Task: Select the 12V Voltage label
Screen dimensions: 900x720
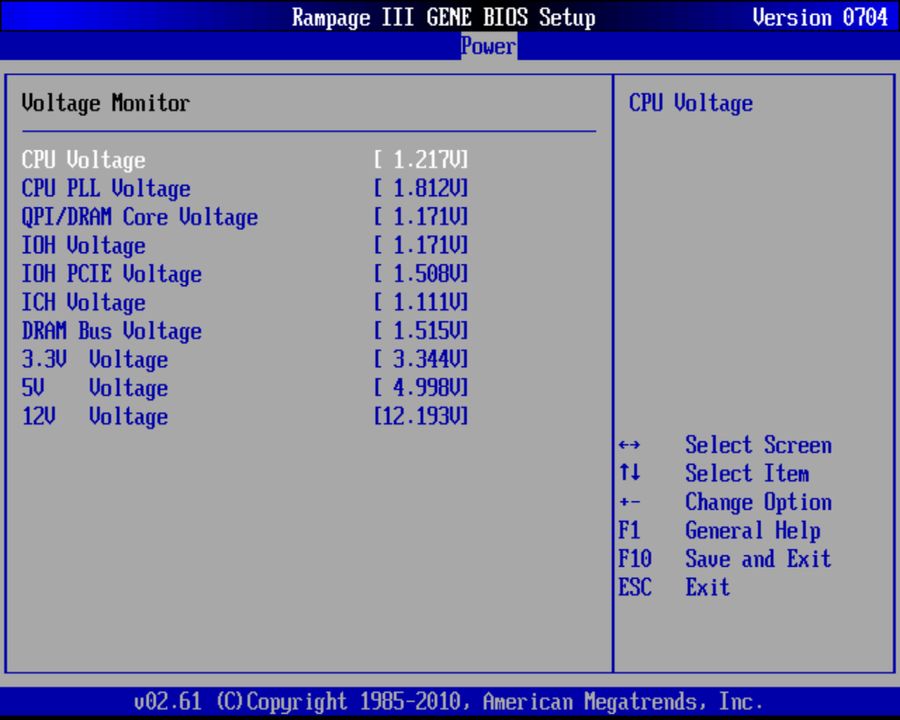Action: click(95, 417)
